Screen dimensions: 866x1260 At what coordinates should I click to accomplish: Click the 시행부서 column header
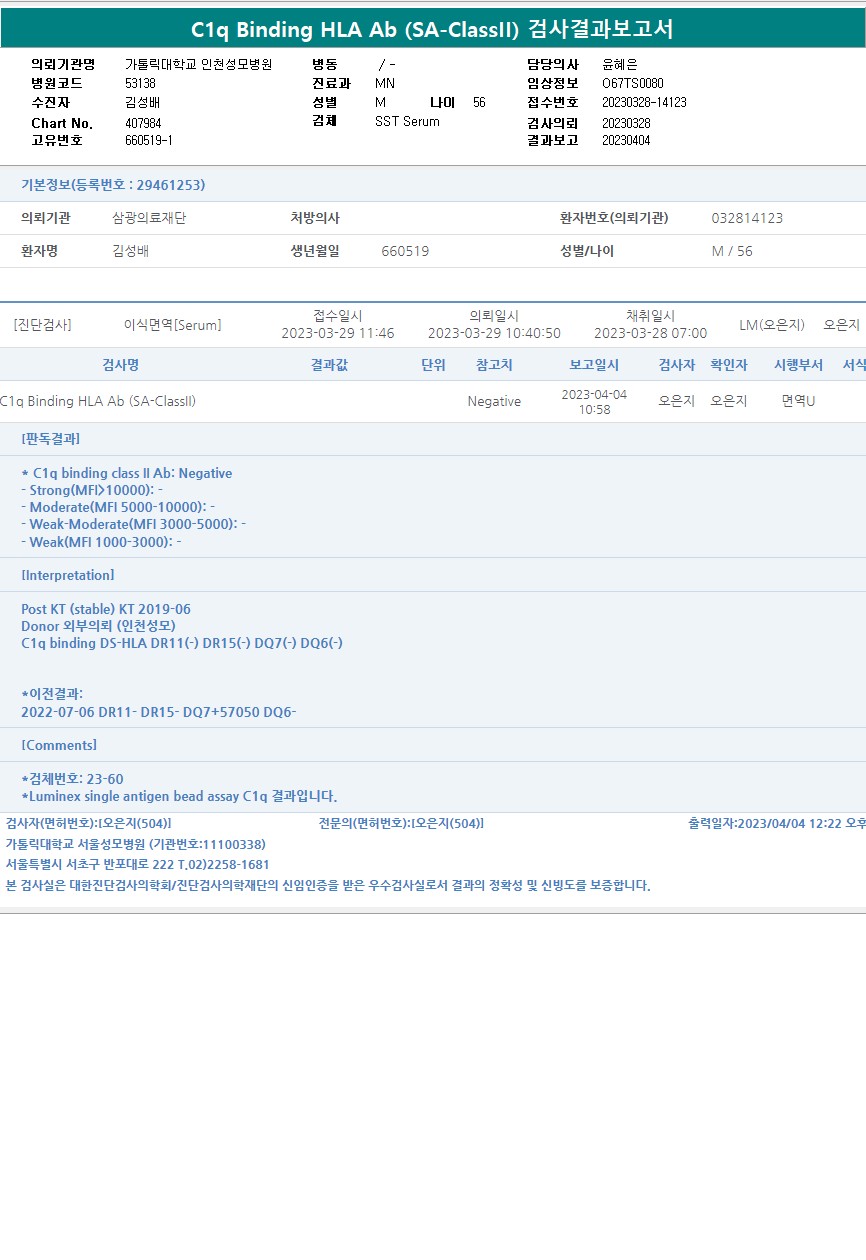798,365
